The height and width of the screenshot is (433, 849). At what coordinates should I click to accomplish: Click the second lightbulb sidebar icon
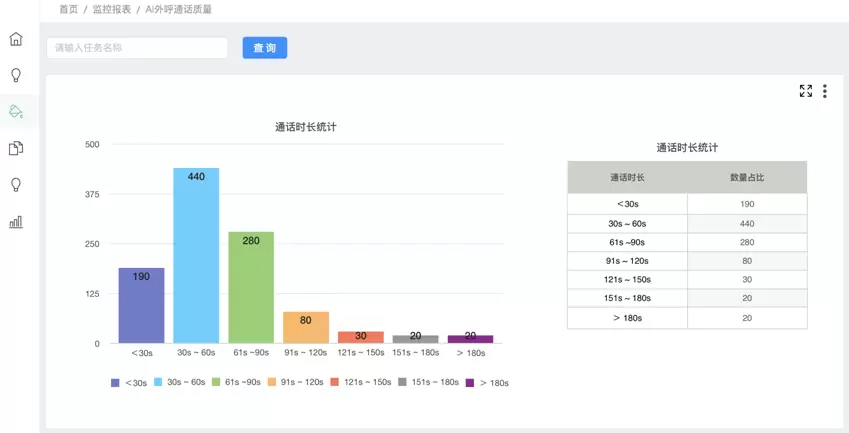(x=16, y=185)
